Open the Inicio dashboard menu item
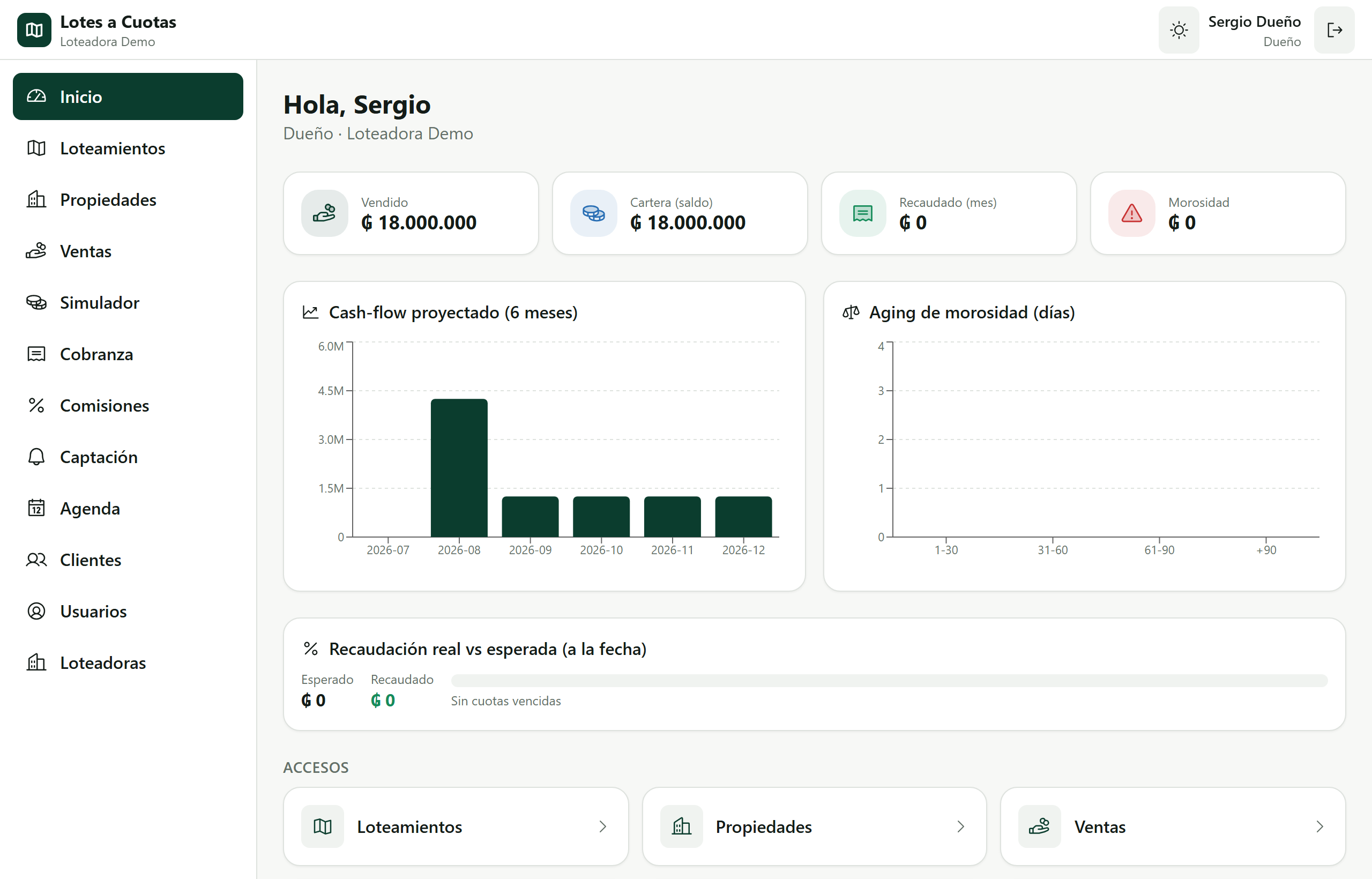1372x879 pixels. coord(128,96)
